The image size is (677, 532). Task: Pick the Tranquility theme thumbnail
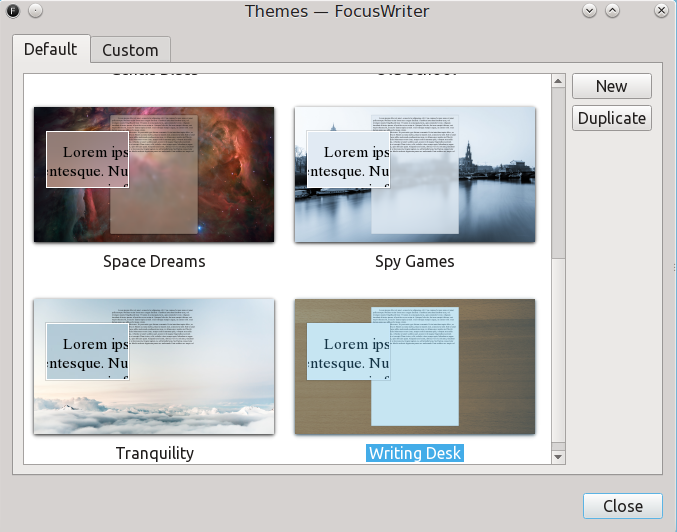pos(154,366)
